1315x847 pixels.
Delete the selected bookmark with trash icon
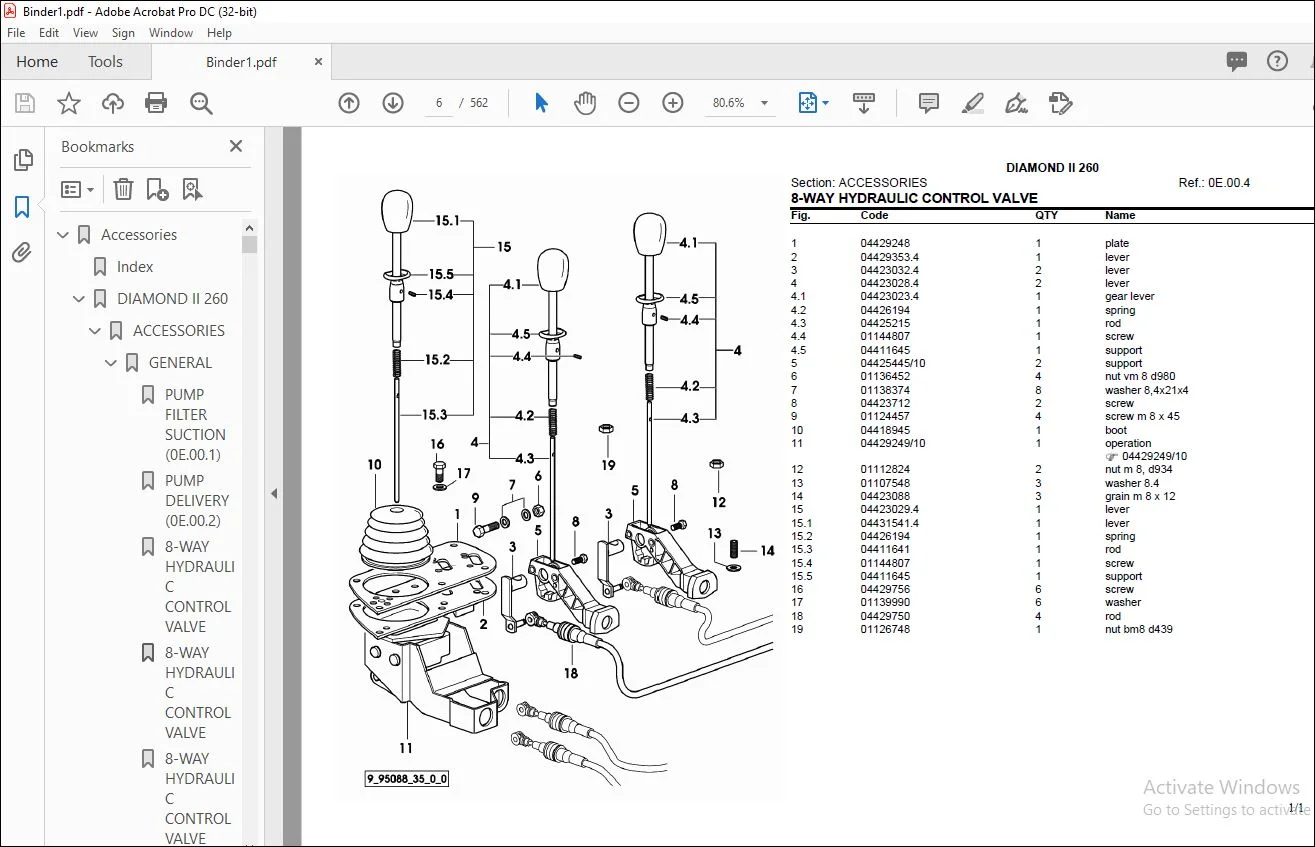123,189
